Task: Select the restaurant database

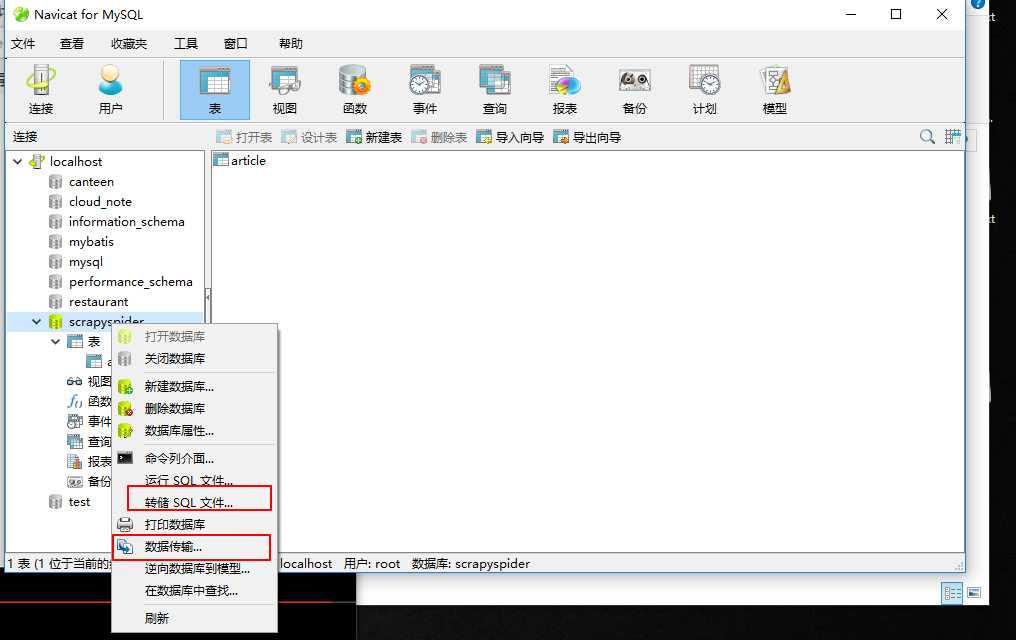Action: [x=98, y=302]
